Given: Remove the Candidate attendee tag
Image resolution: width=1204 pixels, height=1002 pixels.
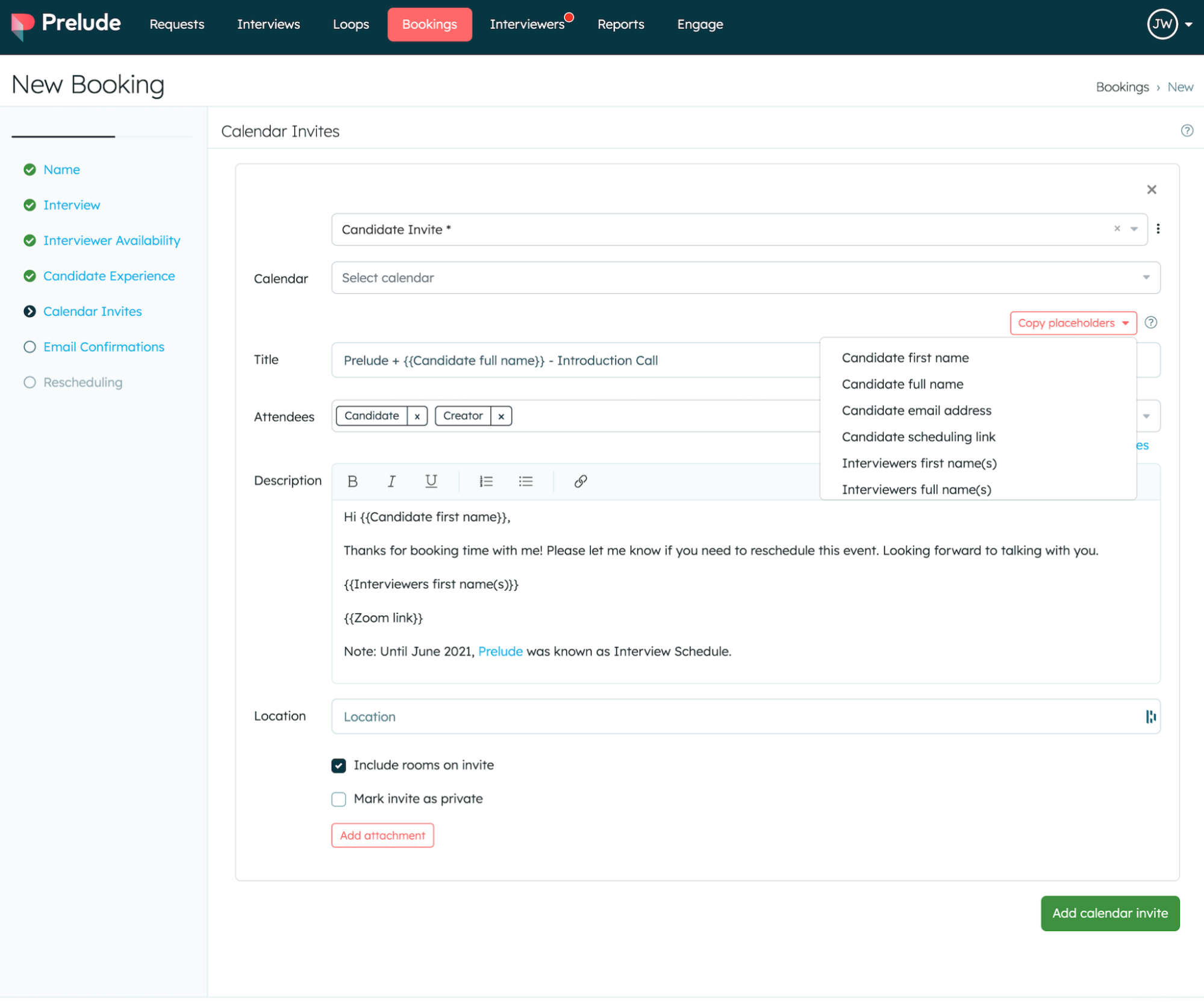Looking at the screenshot, I should (x=417, y=416).
